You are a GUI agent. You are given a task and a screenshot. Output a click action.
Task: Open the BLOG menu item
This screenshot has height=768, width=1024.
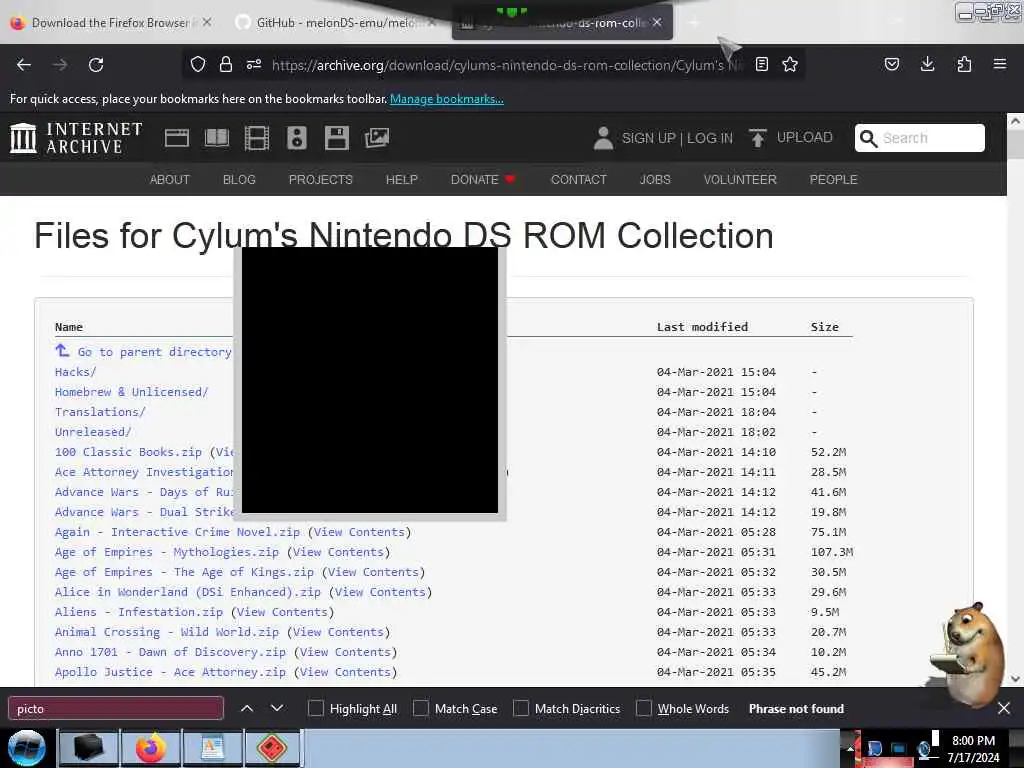(239, 180)
